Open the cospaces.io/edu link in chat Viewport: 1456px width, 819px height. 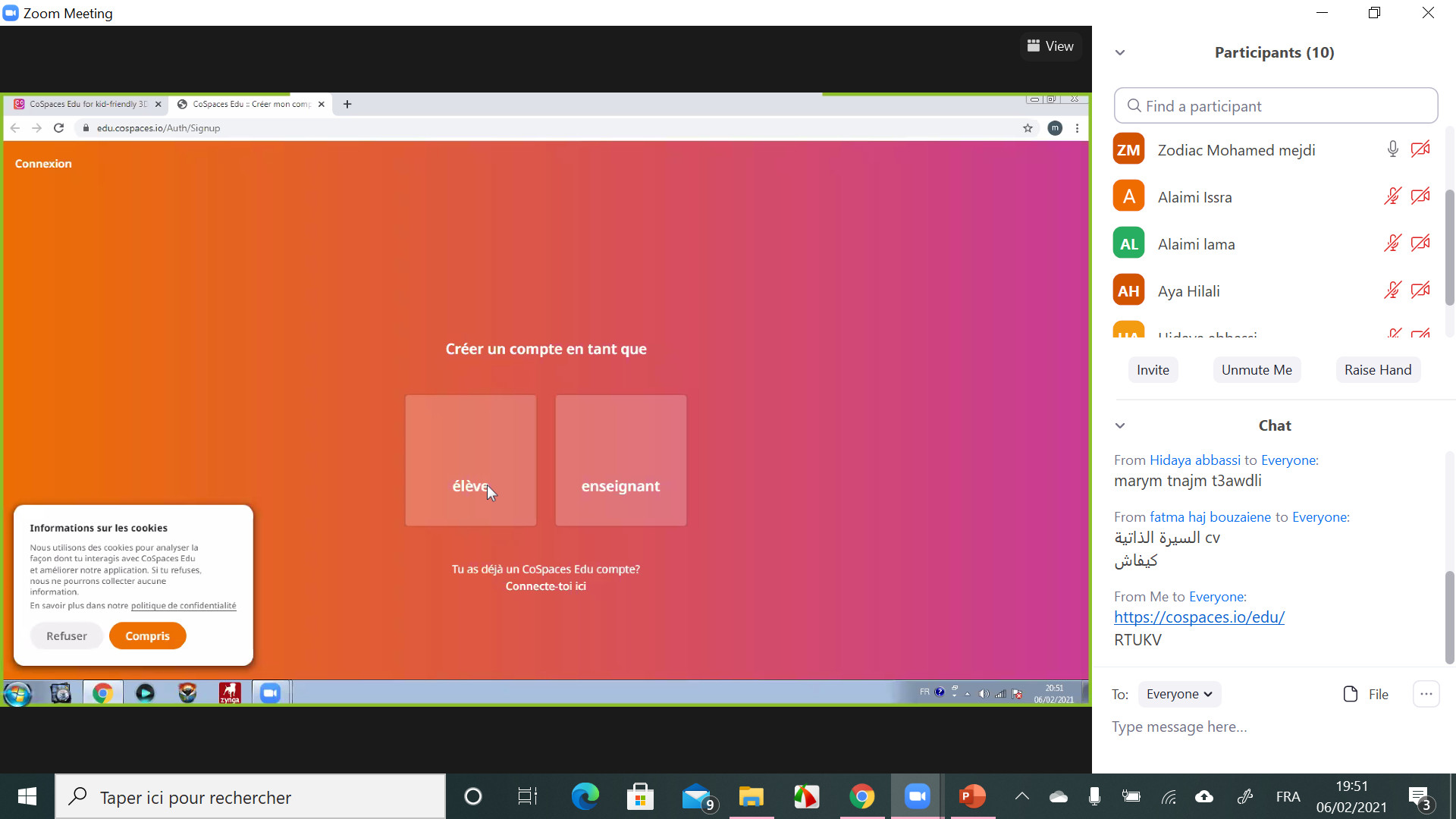click(x=1199, y=617)
